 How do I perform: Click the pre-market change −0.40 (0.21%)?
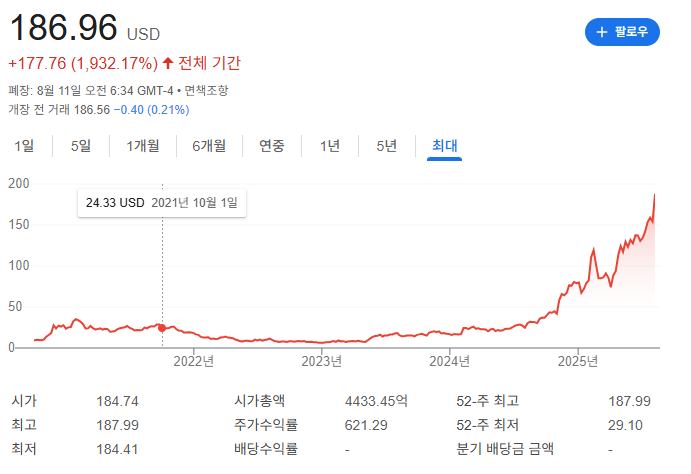click(x=151, y=110)
